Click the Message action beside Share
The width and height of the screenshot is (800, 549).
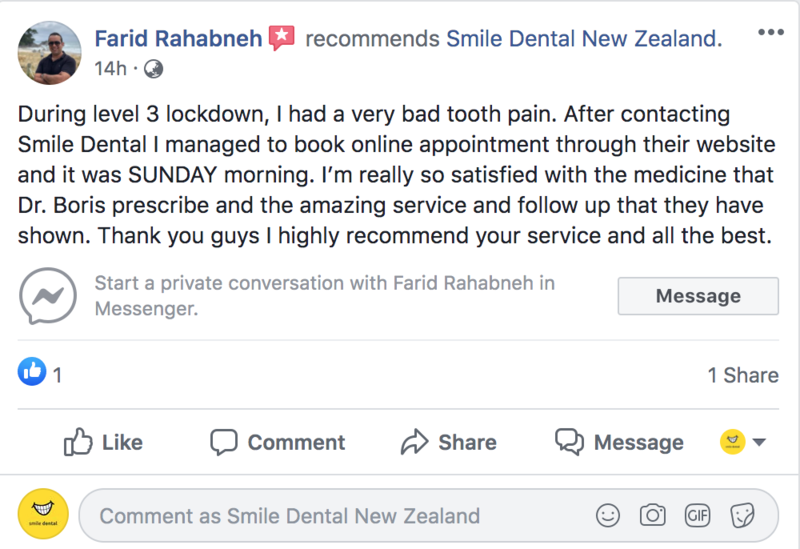point(620,442)
